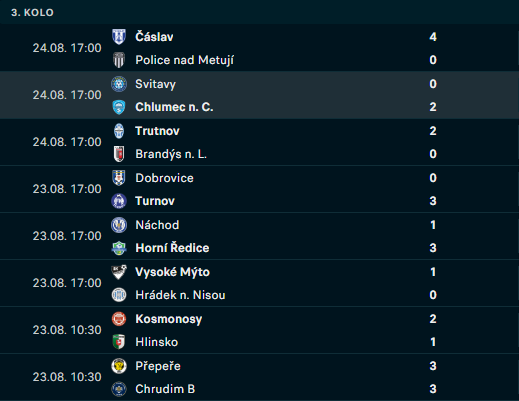Click the Vysoké Mýto club crest
The width and height of the screenshot is (519, 401).
(119, 272)
